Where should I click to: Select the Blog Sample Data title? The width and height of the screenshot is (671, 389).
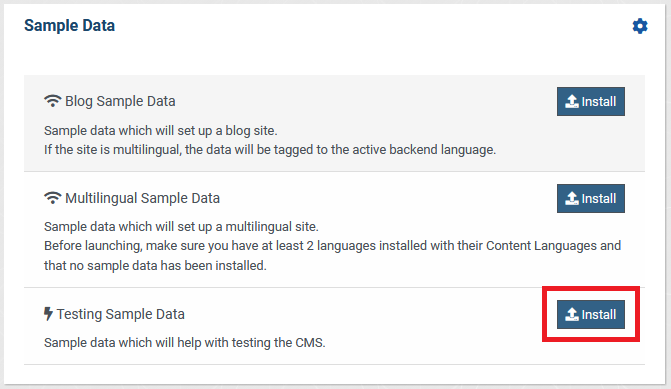(x=120, y=101)
